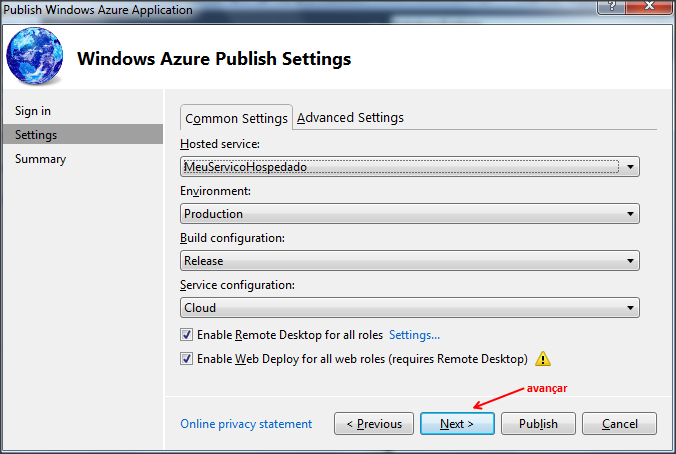Go to the Sign in step
This screenshot has height=454, width=676.
(33, 111)
